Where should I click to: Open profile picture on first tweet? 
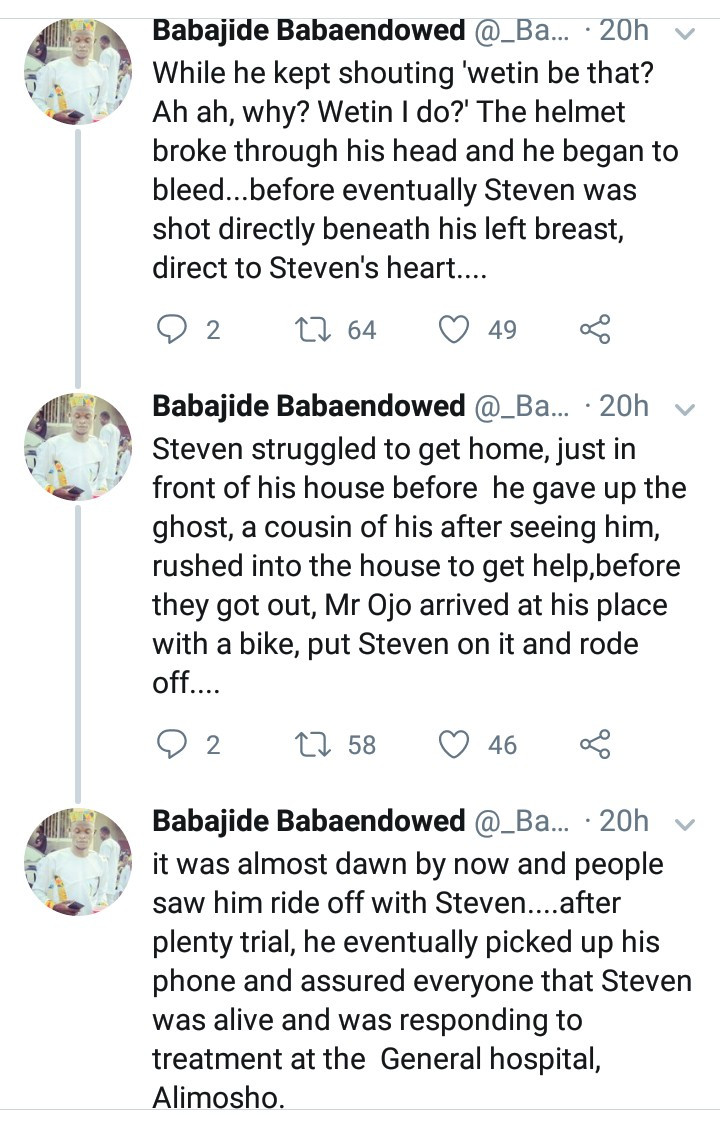click(x=78, y=72)
